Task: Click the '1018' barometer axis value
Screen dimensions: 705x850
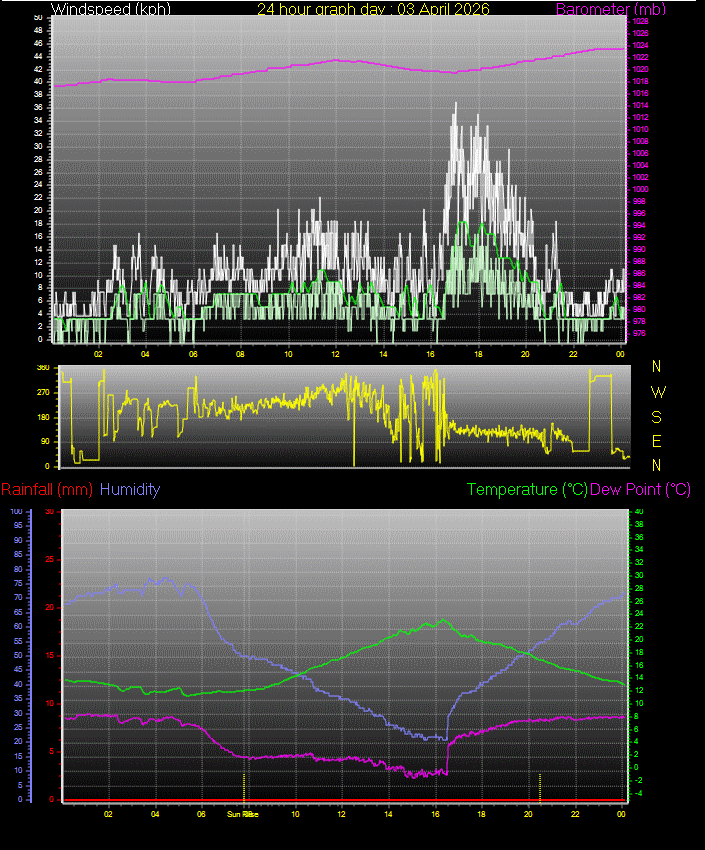Action: tap(641, 81)
